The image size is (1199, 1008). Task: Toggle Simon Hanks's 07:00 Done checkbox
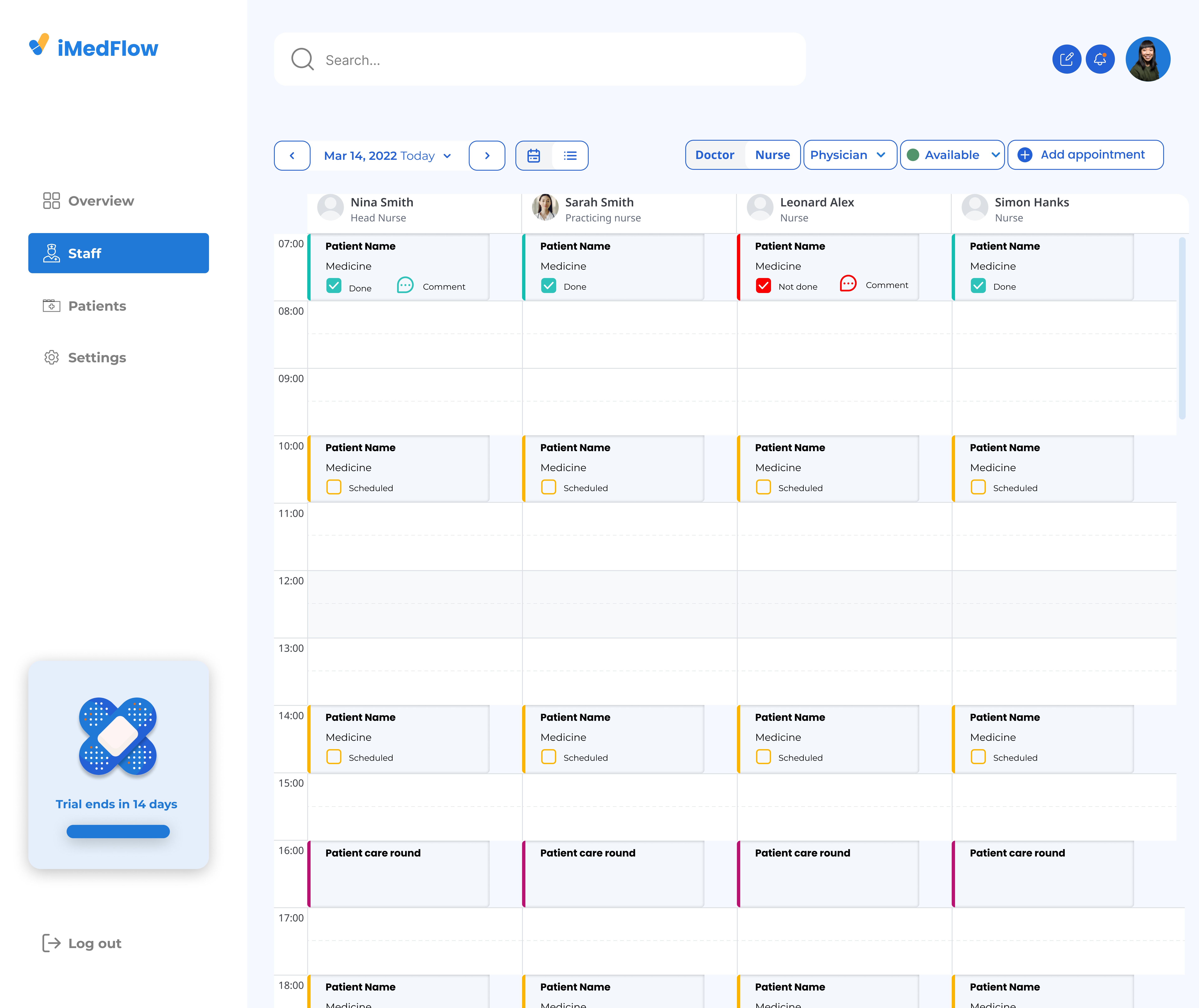coord(978,286)
